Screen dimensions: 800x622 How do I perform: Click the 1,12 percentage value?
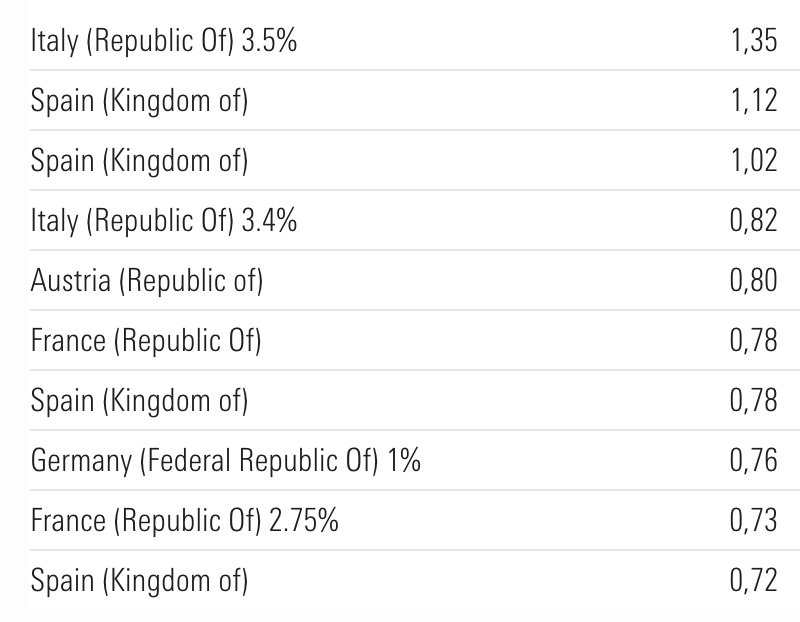point(753,101)
